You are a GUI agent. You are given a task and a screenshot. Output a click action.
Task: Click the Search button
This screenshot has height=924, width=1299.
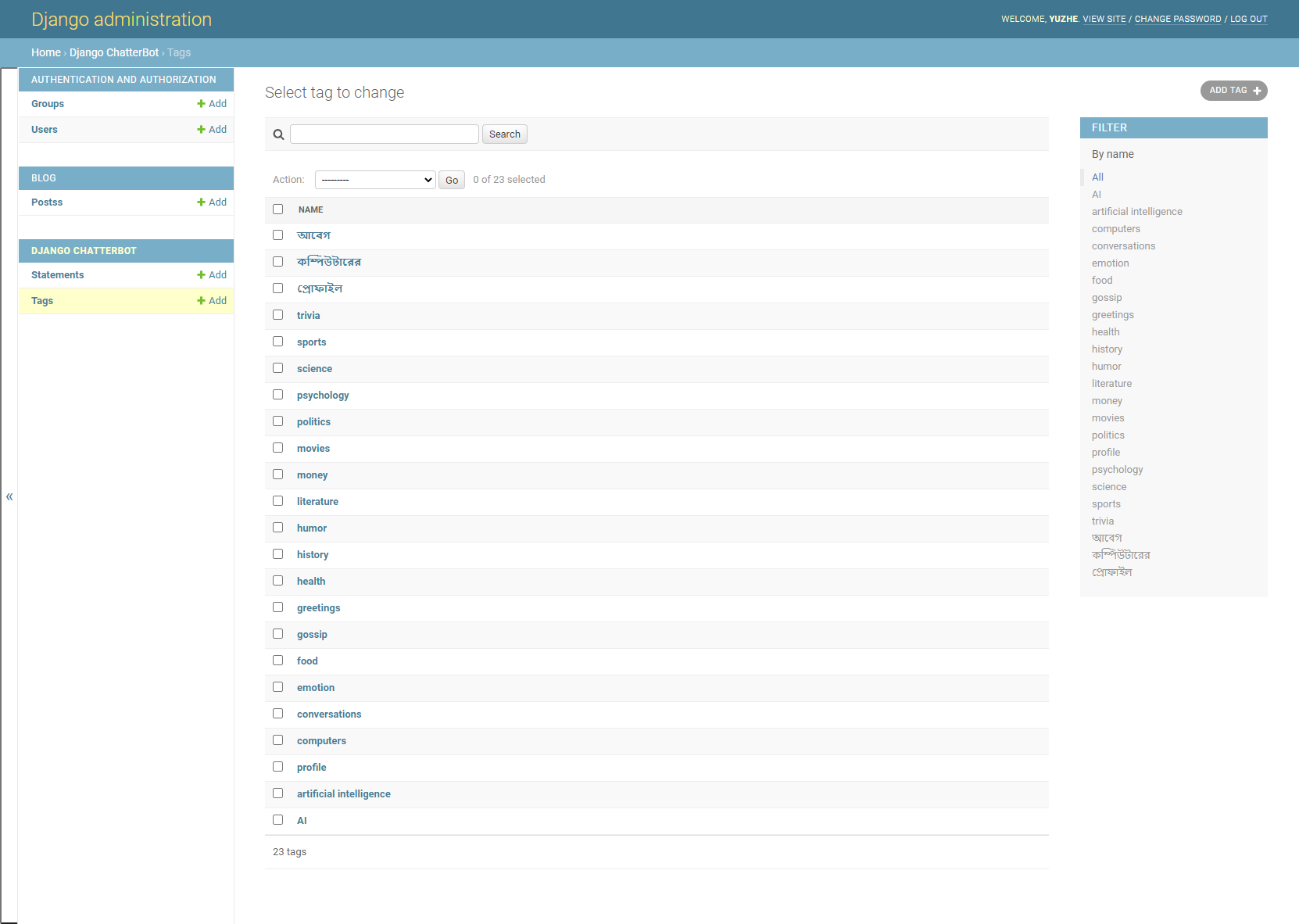click(x=505, y=134)
